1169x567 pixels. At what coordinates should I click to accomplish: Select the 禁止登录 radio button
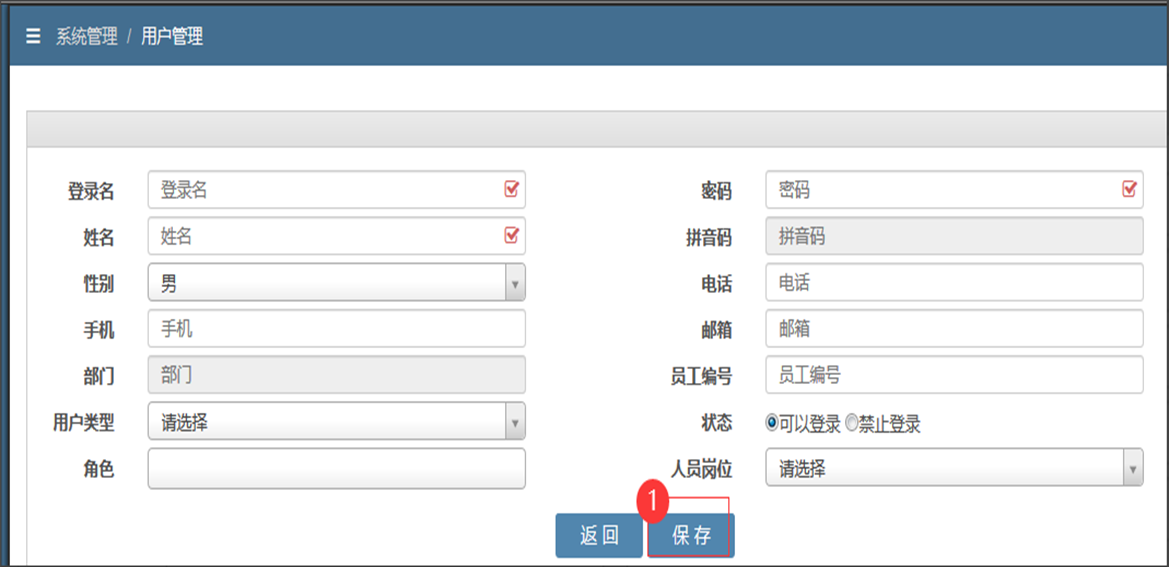(x=851, y=423)
